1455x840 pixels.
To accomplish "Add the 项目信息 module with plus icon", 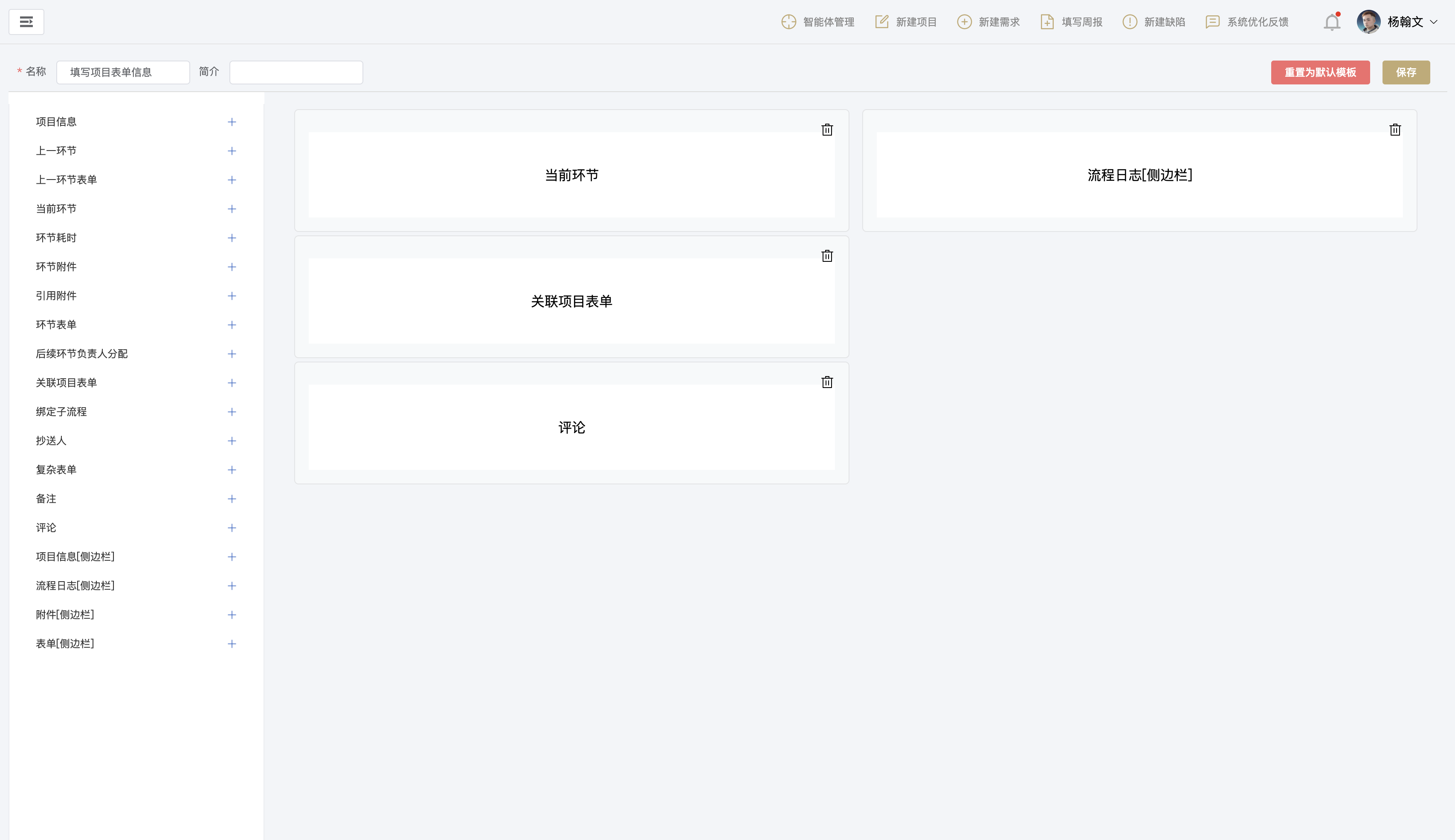I will (x=232, y=122).
